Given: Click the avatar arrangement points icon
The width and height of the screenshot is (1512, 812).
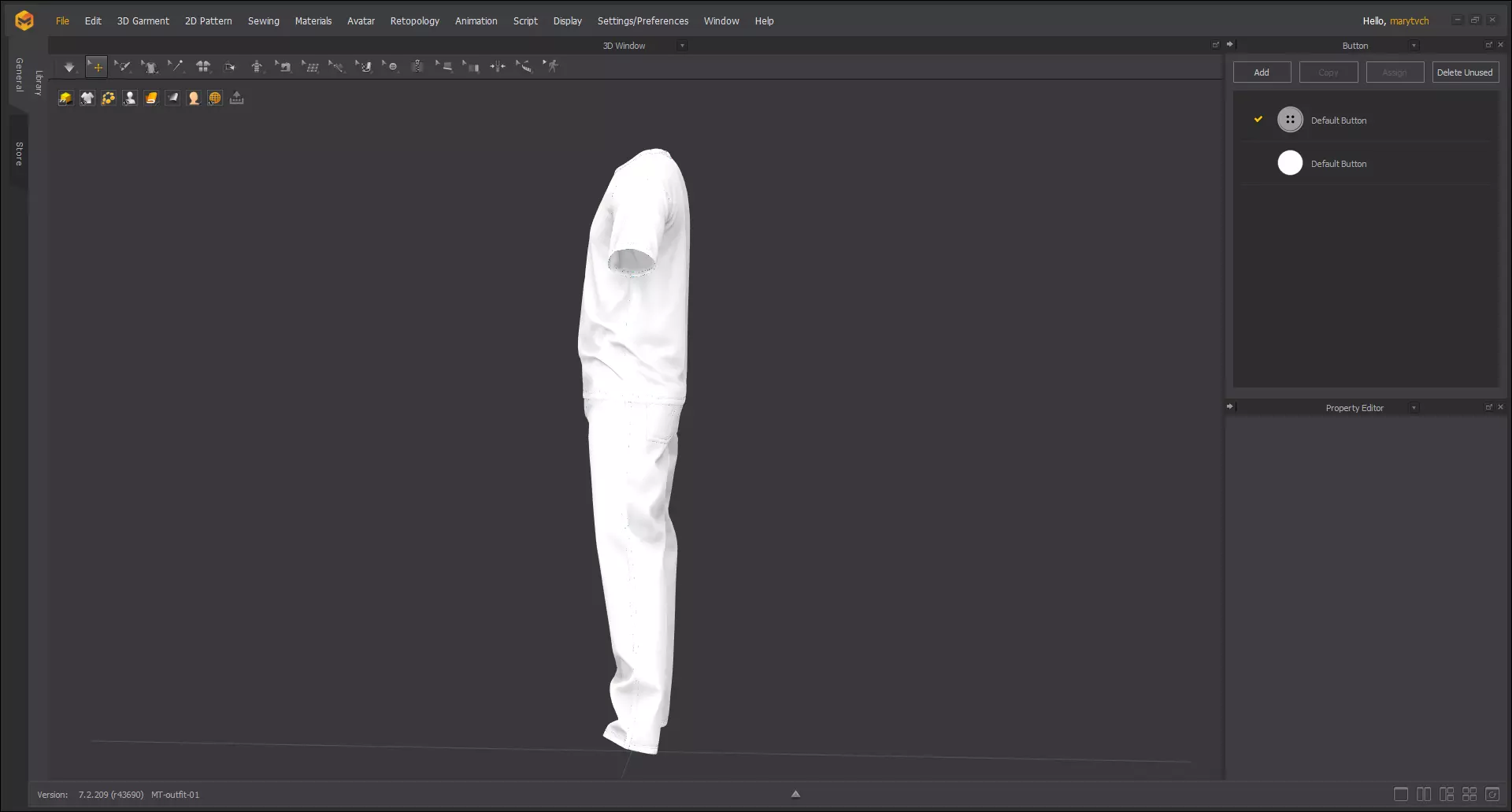Looking at the screenshot, I should click(257, 67).
